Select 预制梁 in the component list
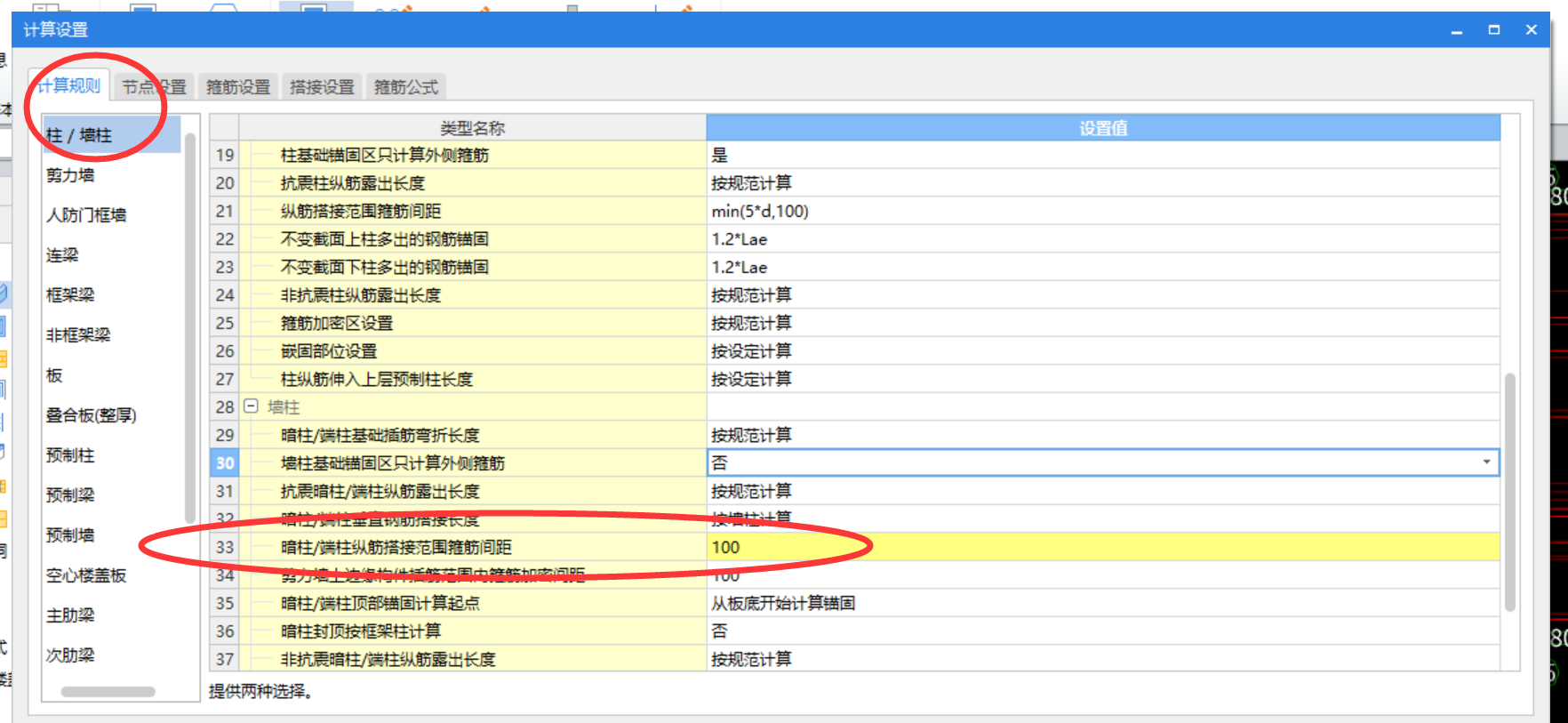 [70, 495]
